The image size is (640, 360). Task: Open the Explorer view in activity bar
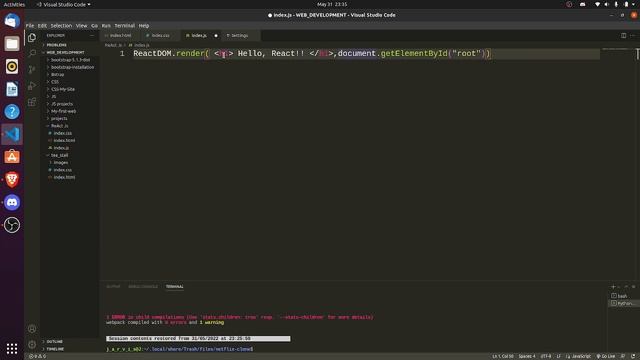tap(32, 38)
